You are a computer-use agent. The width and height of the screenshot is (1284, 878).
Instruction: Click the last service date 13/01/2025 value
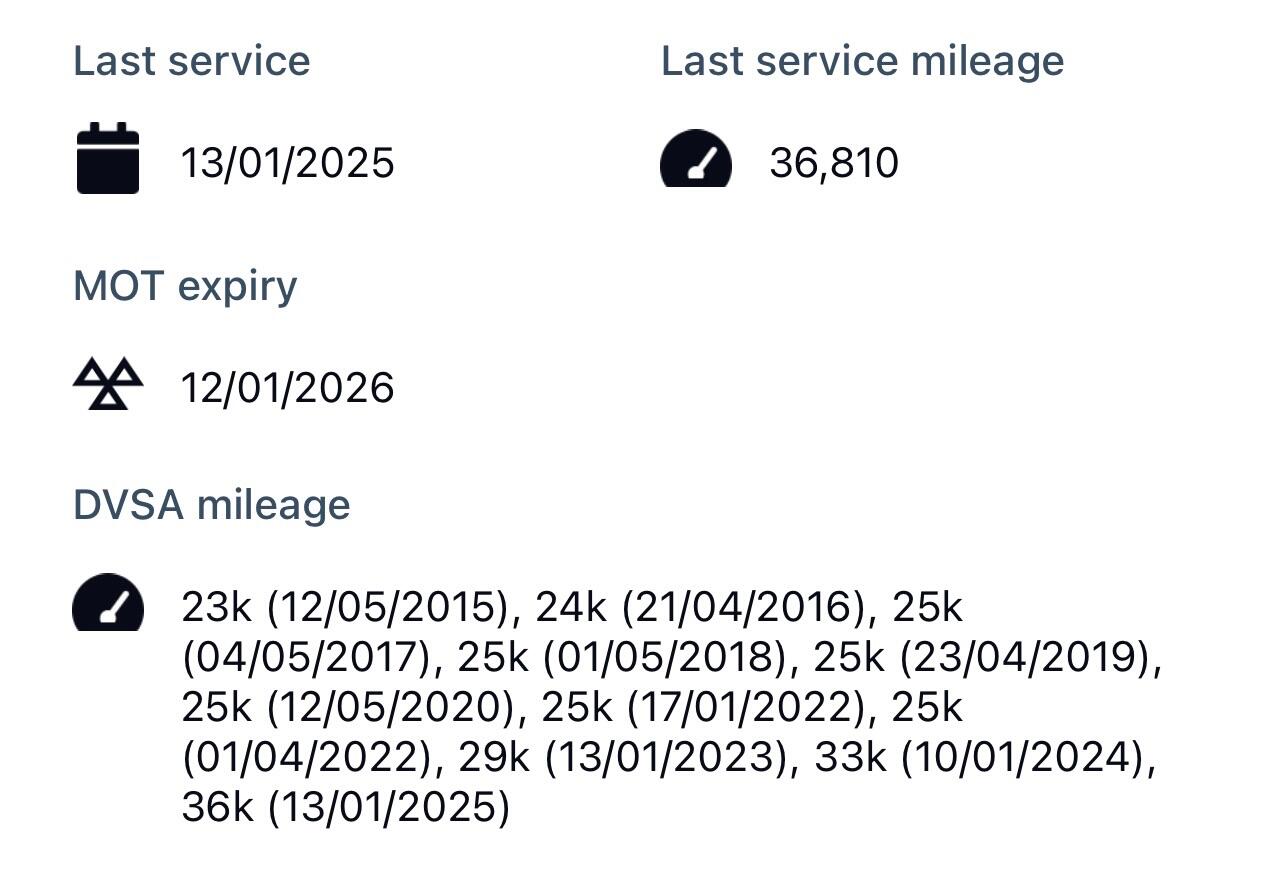(287, 163)
